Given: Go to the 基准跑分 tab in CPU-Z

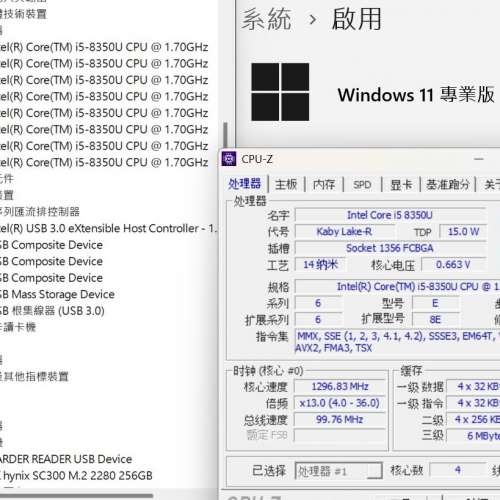Looking at the screenshot, I should coord(447,184).
